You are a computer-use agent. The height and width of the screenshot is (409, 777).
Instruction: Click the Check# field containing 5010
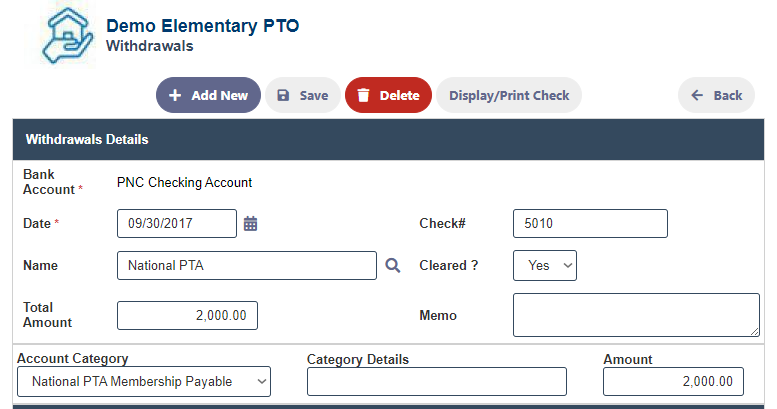(x=590, y=224)
